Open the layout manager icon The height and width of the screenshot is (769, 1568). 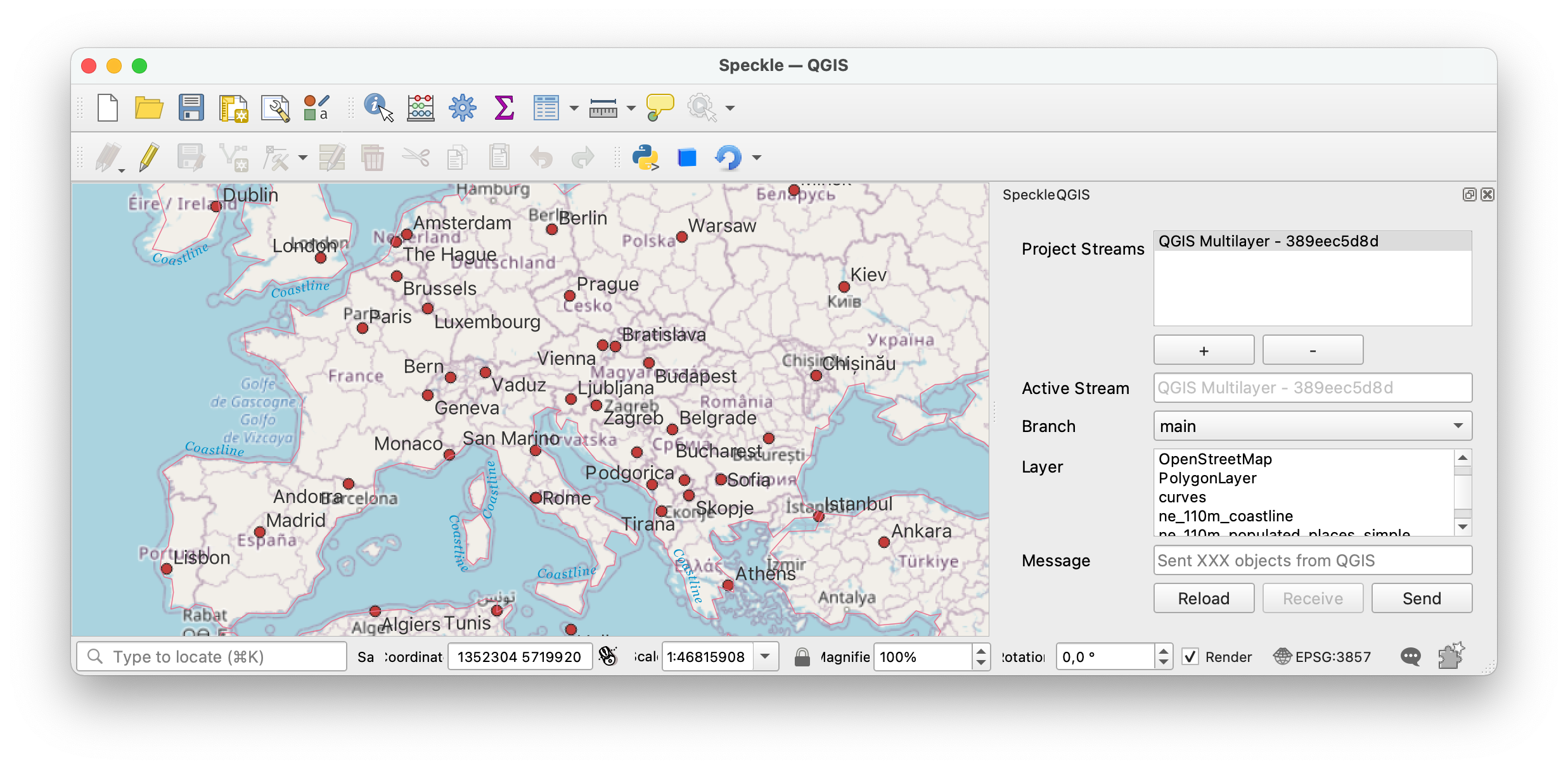(x=275, y=108)
